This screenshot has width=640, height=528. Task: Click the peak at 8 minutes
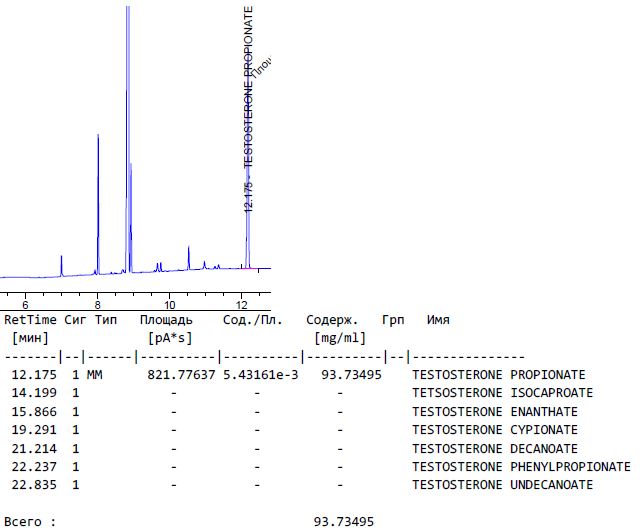click(98, 200)
